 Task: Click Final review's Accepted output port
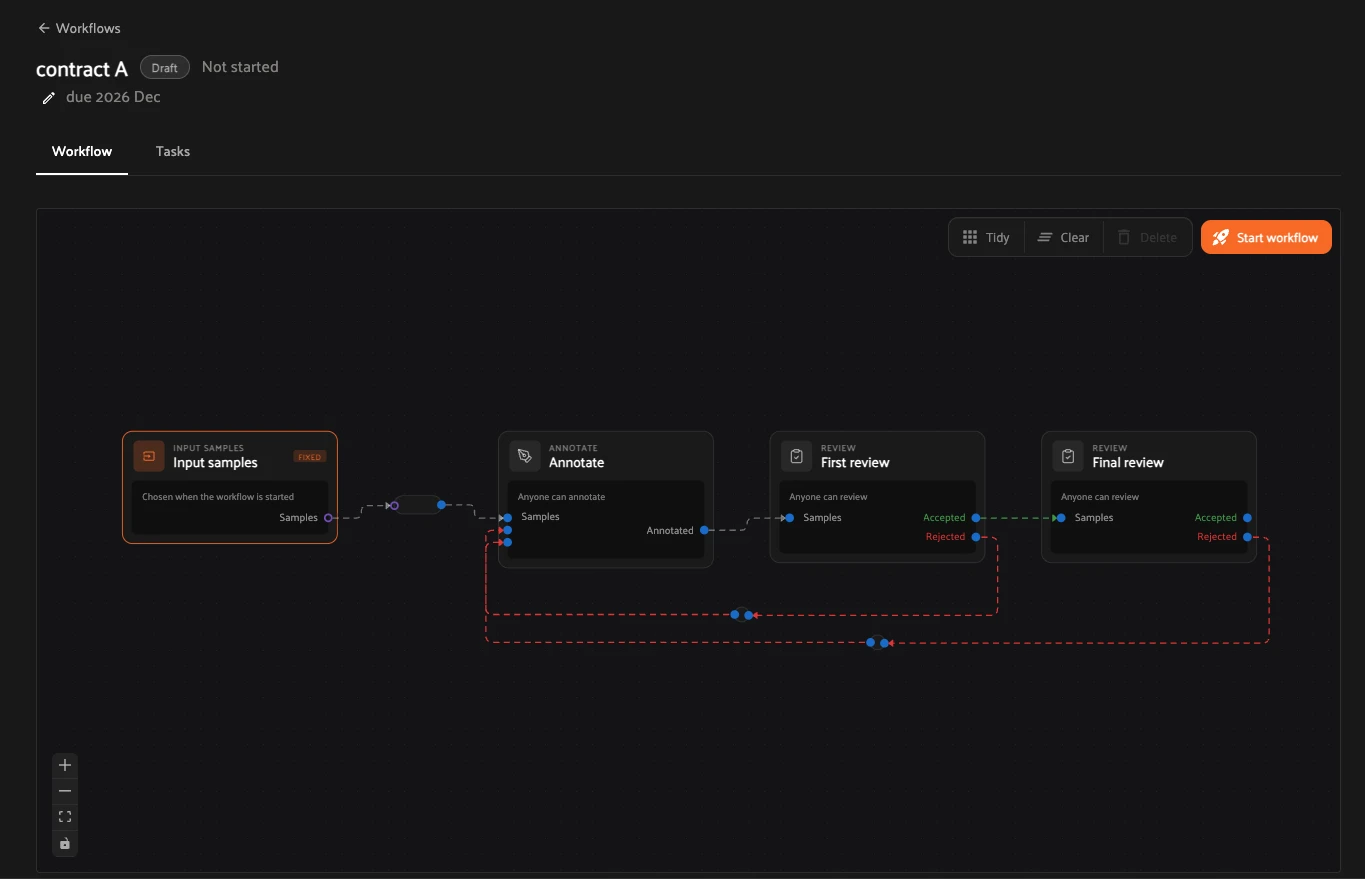[x=1247, y=518]
